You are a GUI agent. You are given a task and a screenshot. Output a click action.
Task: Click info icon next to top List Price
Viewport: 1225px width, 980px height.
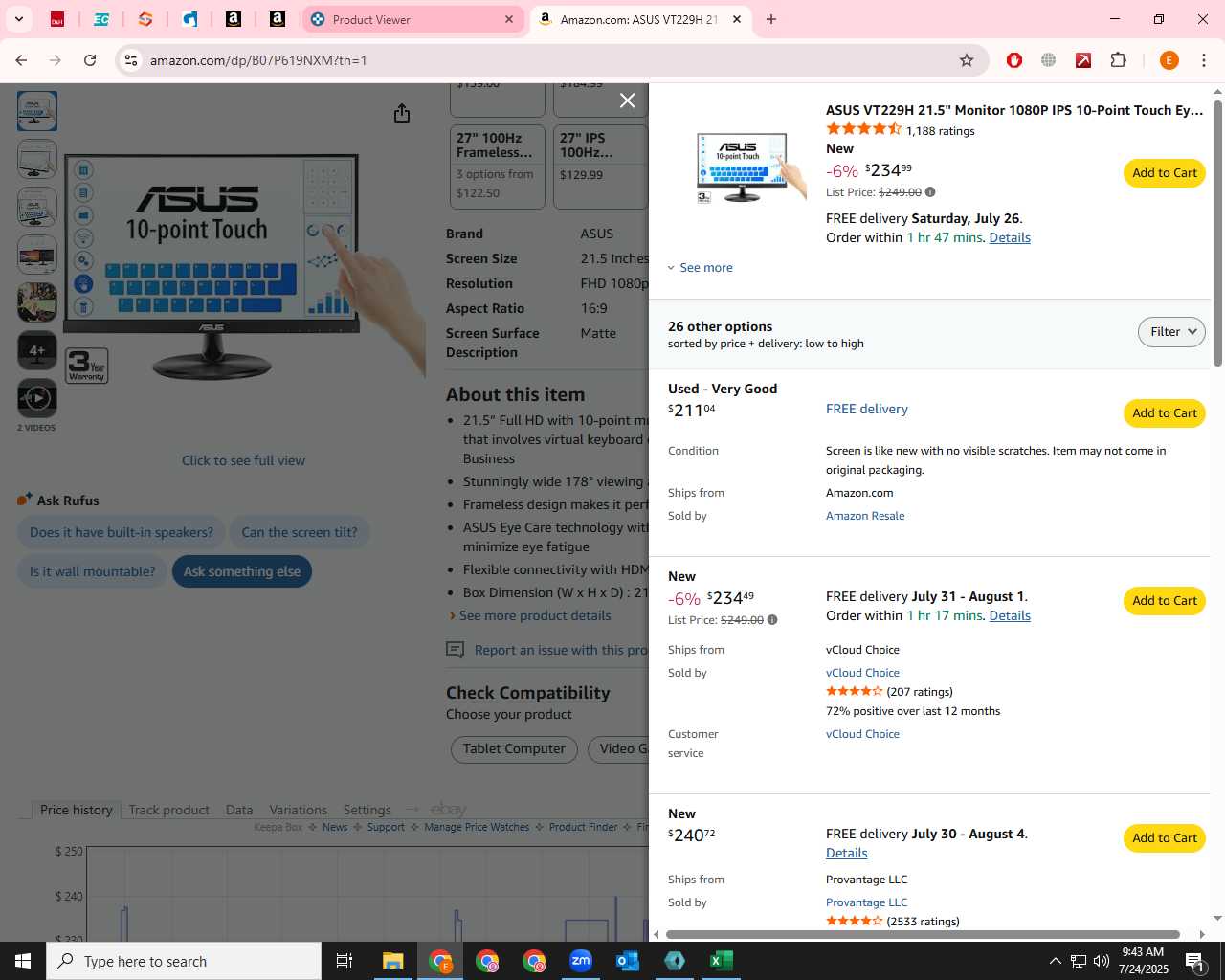[930, 192]
